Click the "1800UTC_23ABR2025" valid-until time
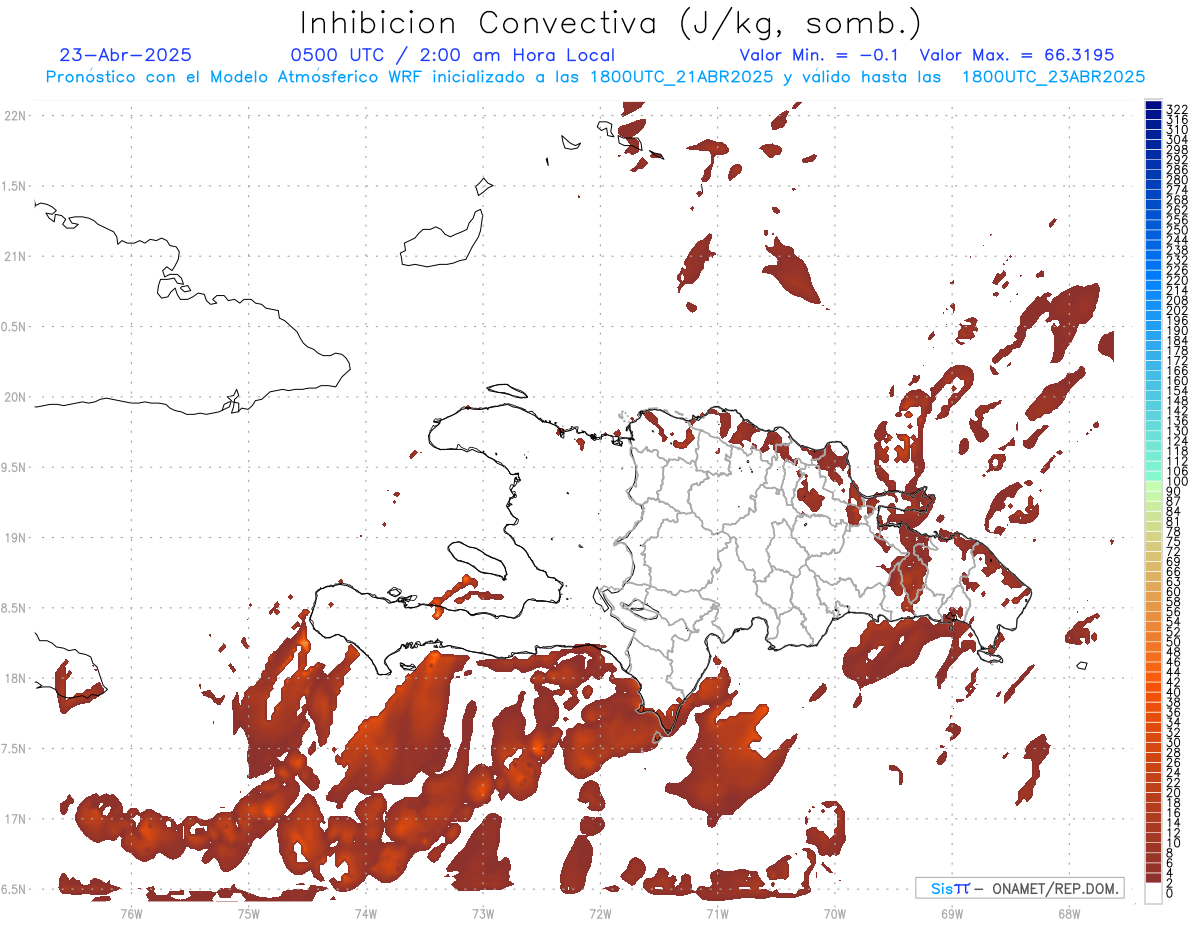Image resolution: width=1200 pixels, height=927 pixels. 1053,77
